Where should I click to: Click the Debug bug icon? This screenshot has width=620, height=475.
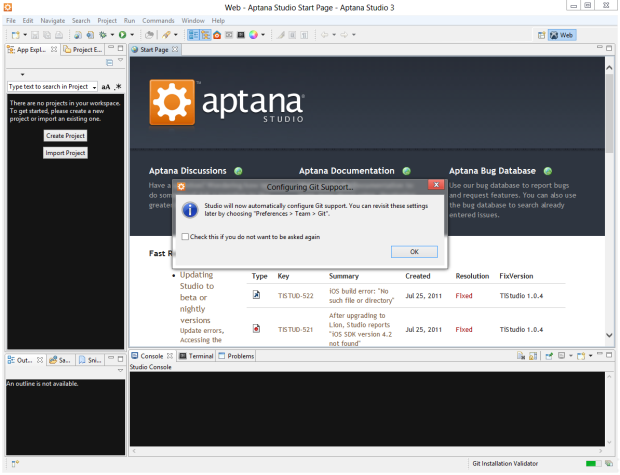(103, 35)
